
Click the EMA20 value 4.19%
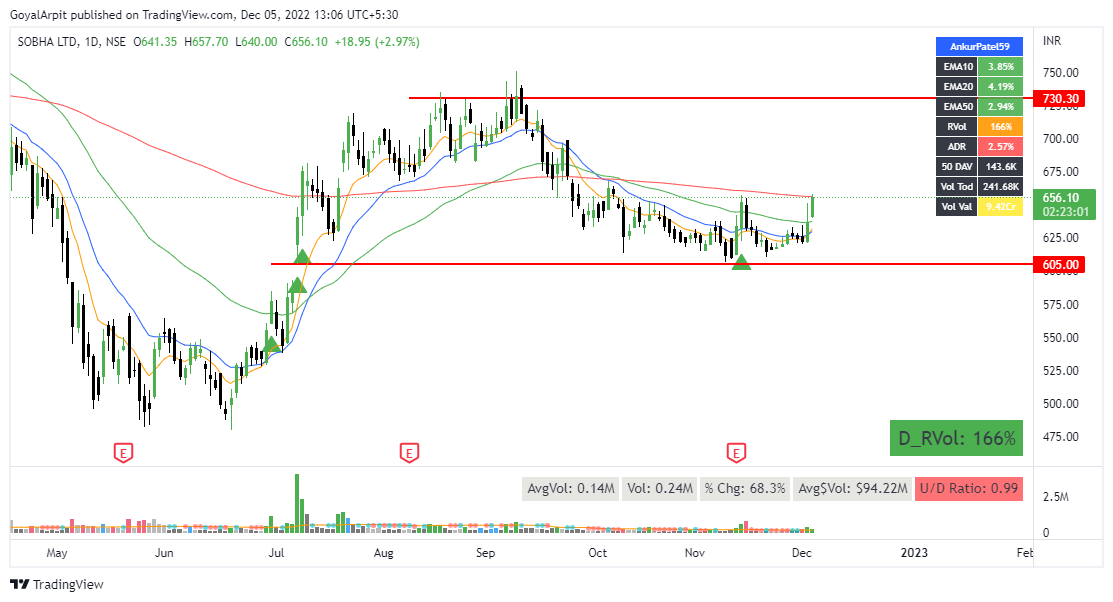click(x=1001, y=87)
